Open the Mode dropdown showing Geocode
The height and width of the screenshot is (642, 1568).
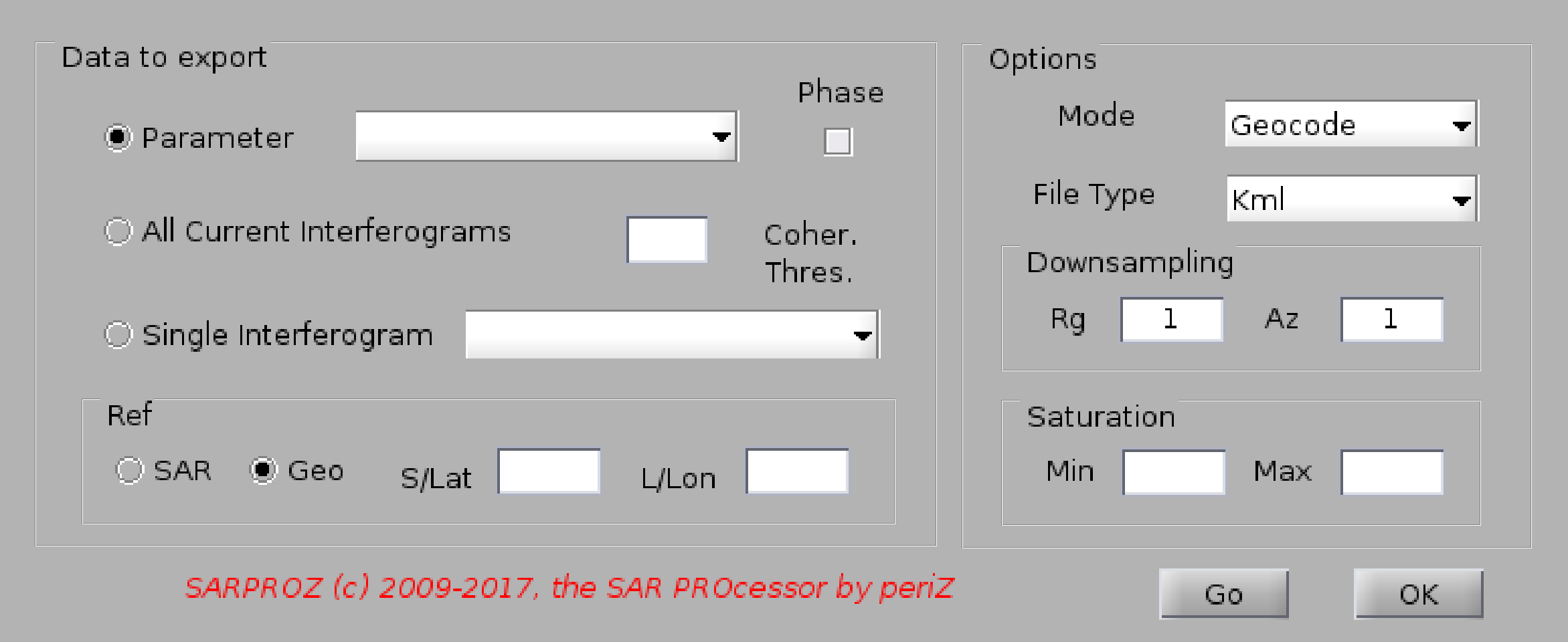(1351, 124)
